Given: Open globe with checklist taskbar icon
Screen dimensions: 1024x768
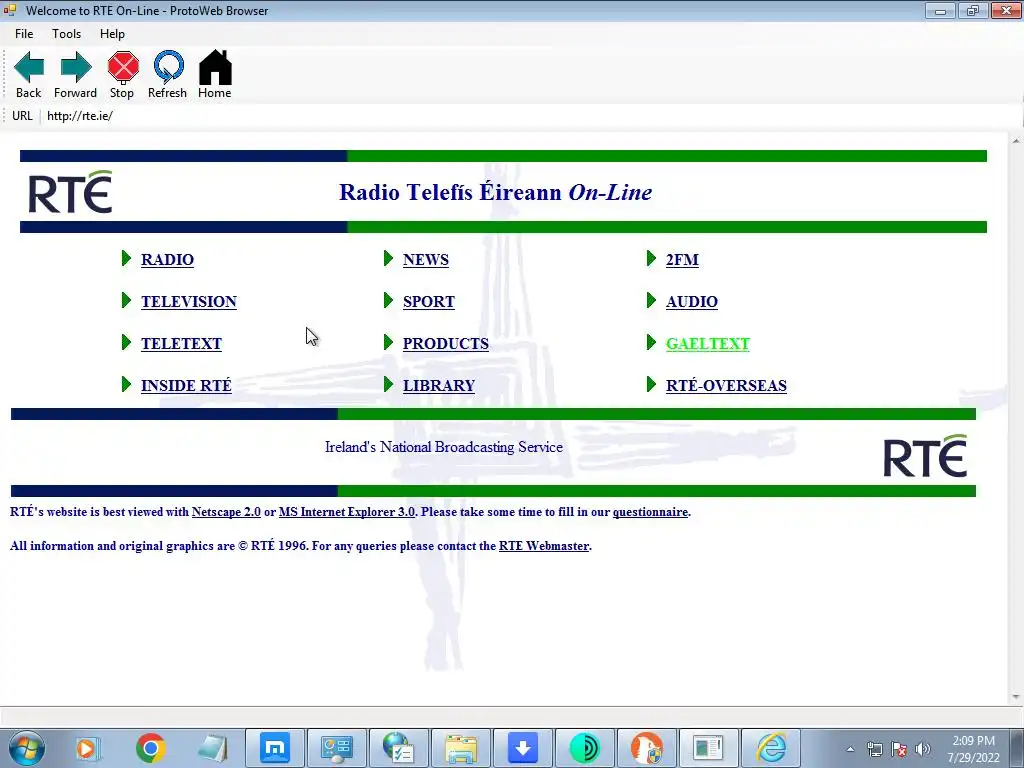Looking at the screenshot, I should coord(399,748).
